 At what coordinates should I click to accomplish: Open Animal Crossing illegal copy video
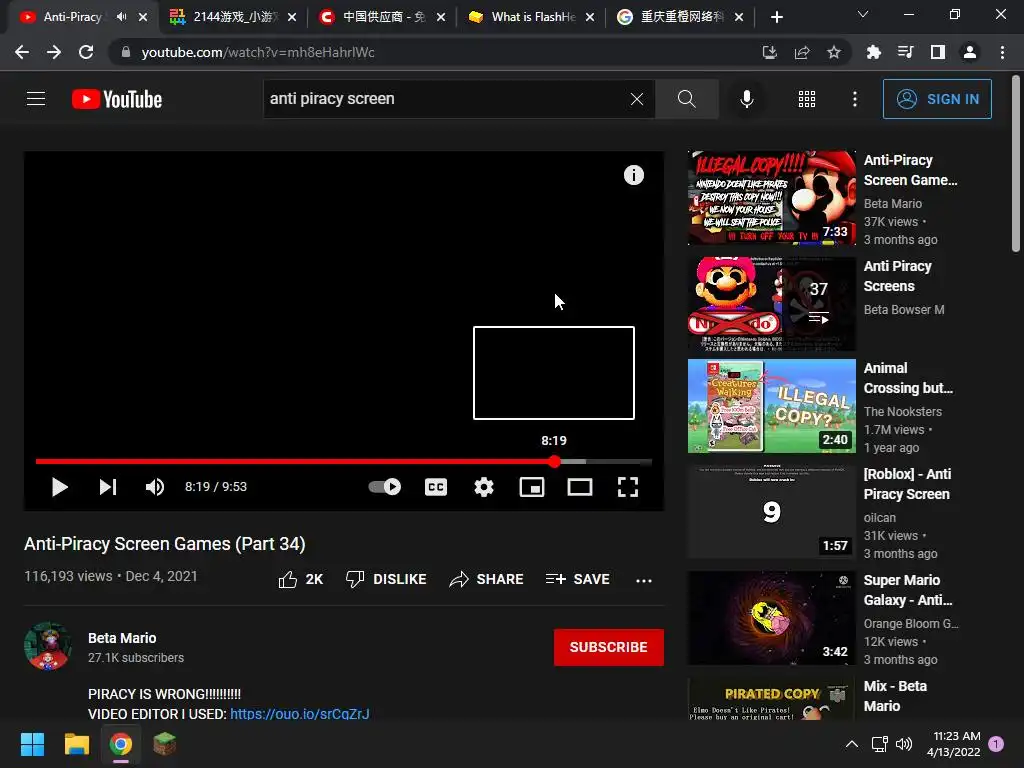771,406
